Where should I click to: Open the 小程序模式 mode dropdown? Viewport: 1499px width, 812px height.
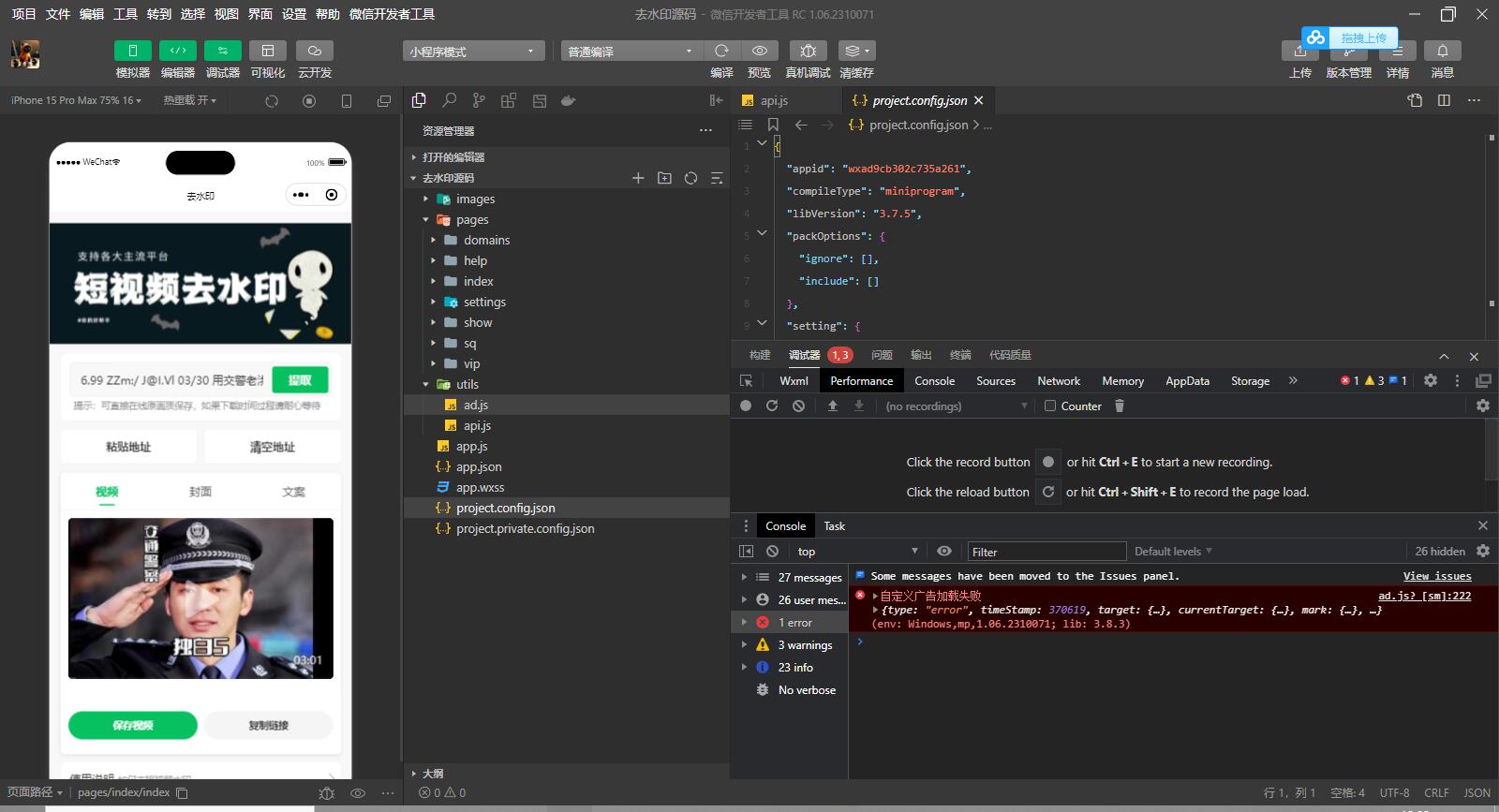473,52
